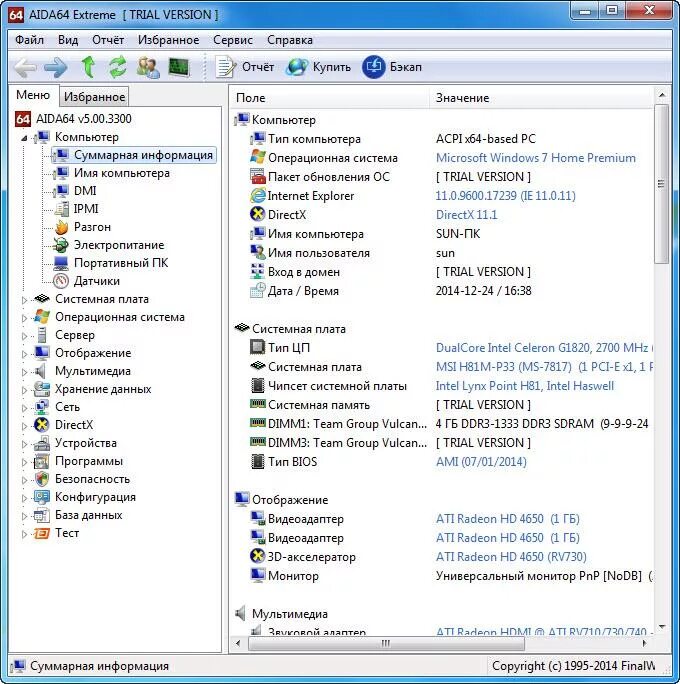Click the Электропитание power icon in the tree
Viewport: 680px width, 684px height.
[x=61, y=245]
